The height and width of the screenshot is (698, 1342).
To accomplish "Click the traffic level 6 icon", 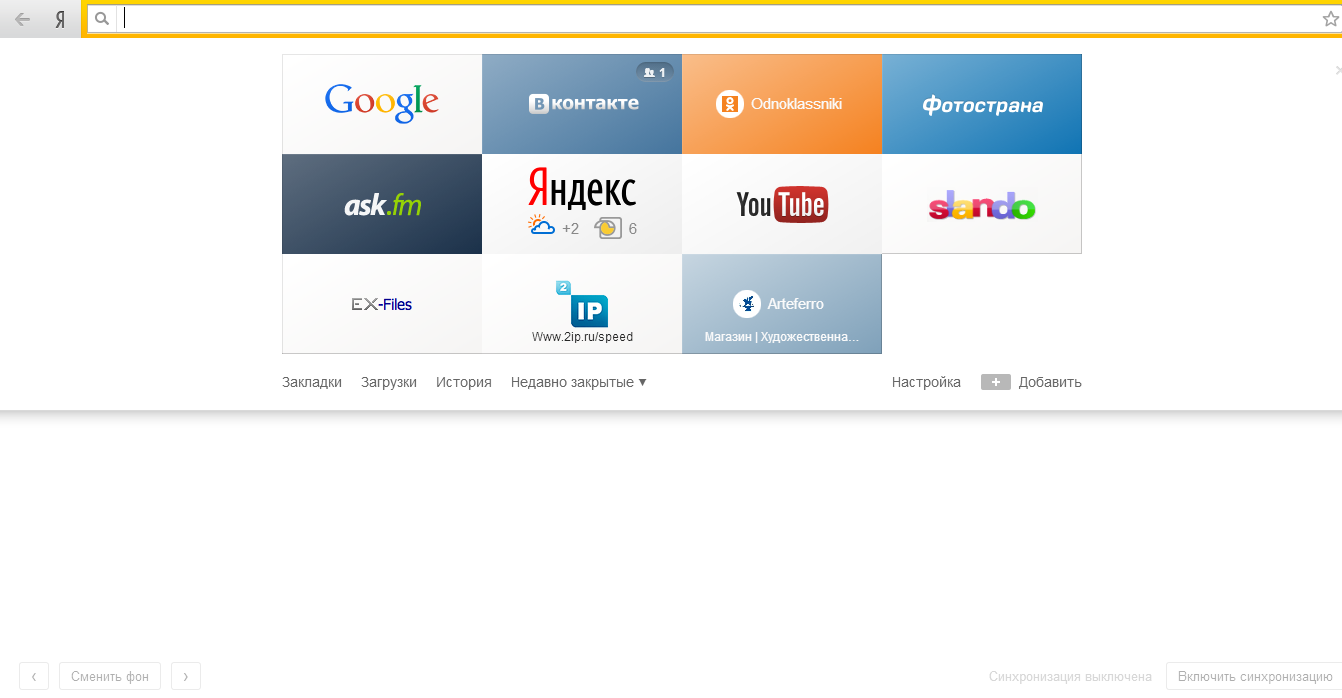I will [x=607, y=228].
